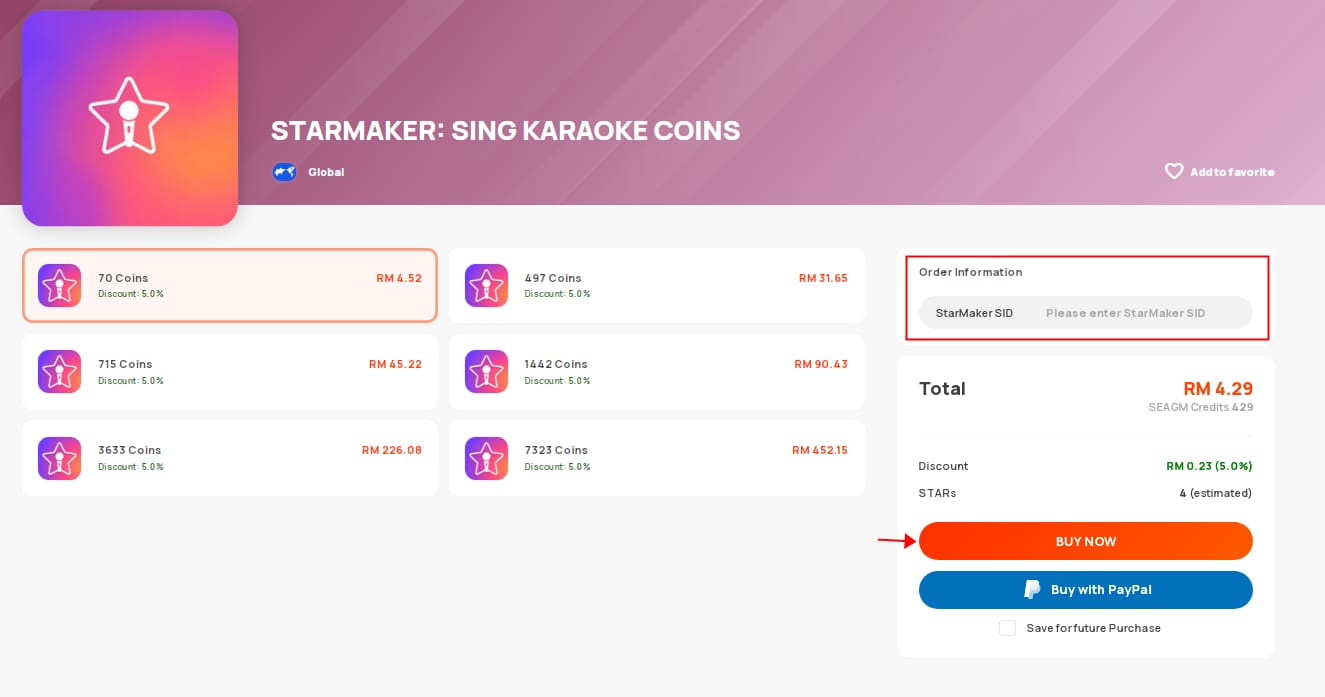This screenshot has height=697, width=1325.
Task: Click the RM 4.29 total amount
Action: click(x=1218, y=389)
